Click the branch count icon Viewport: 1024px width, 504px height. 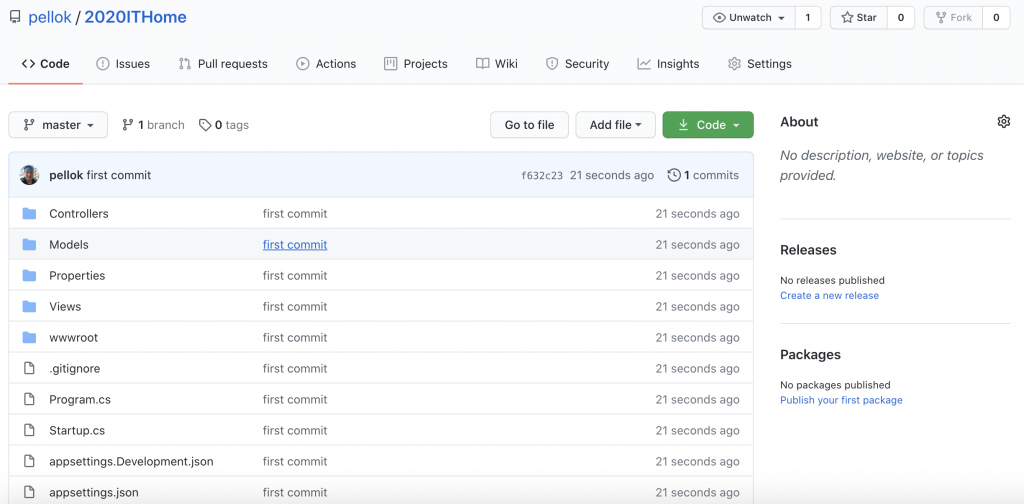point(128,125)
